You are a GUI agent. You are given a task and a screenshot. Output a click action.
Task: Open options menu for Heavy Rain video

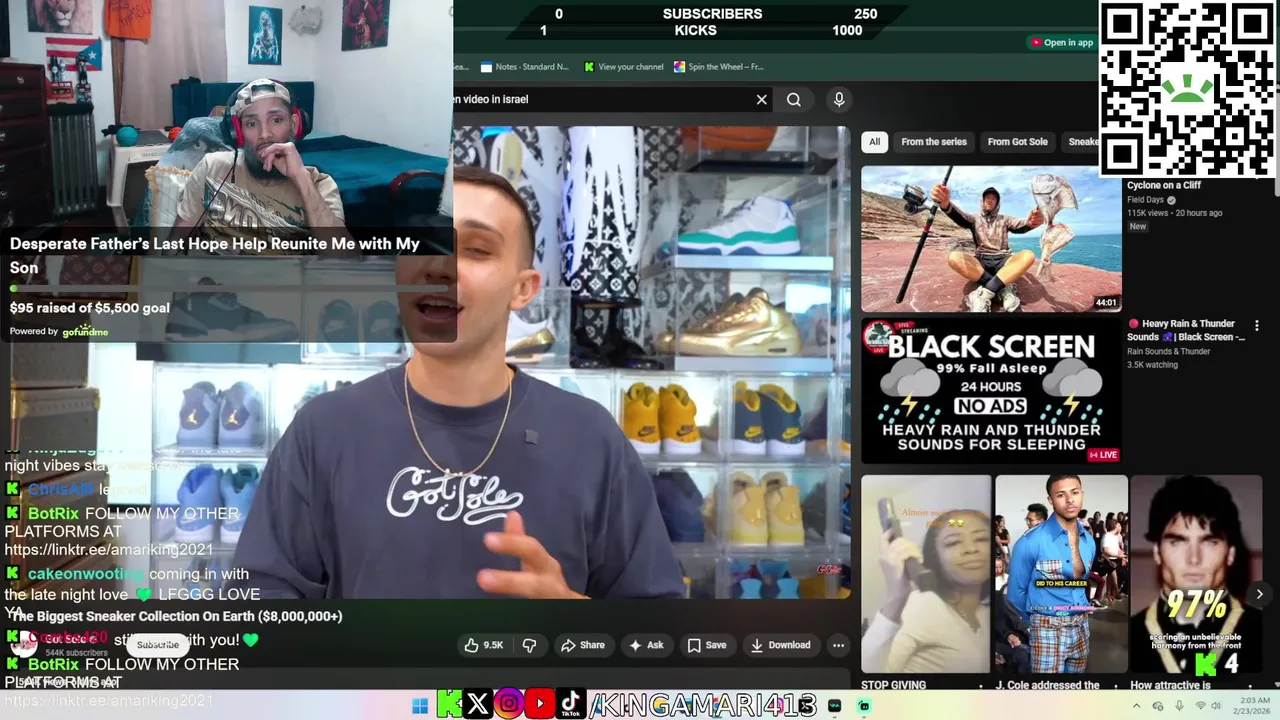coord(1257,325)
